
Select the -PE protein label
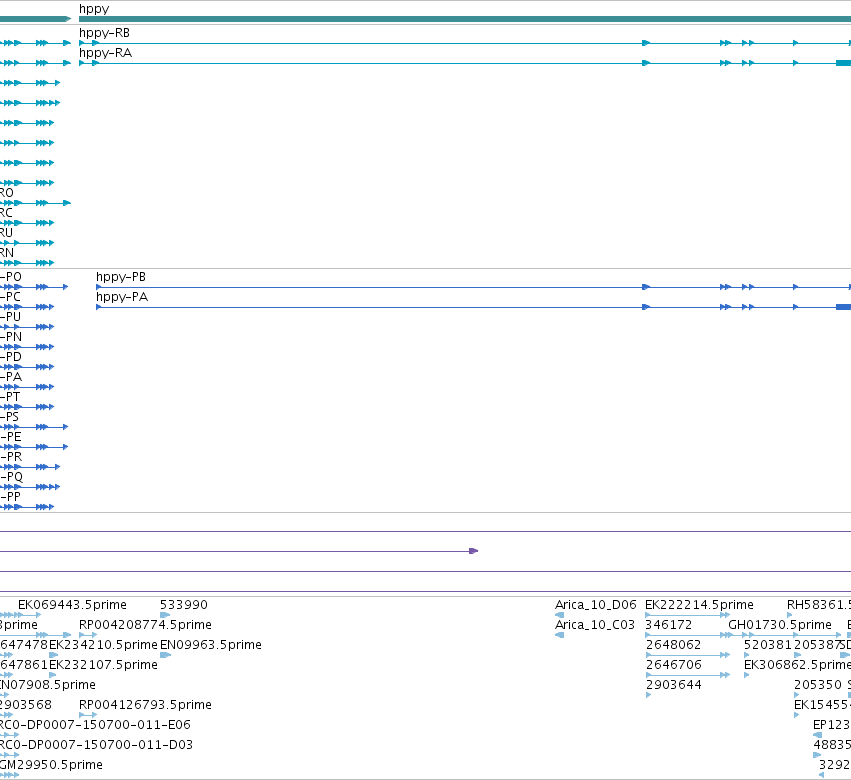point(11,437)
